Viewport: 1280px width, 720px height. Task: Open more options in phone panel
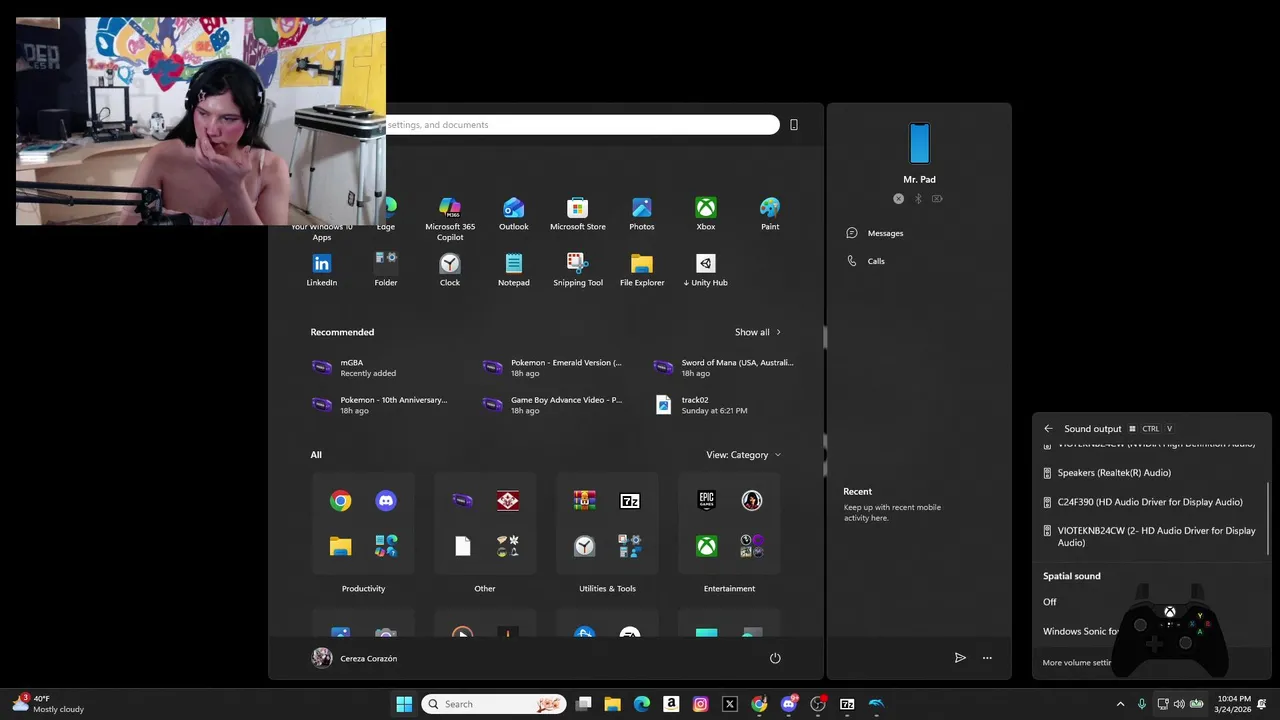click(987, 658)
